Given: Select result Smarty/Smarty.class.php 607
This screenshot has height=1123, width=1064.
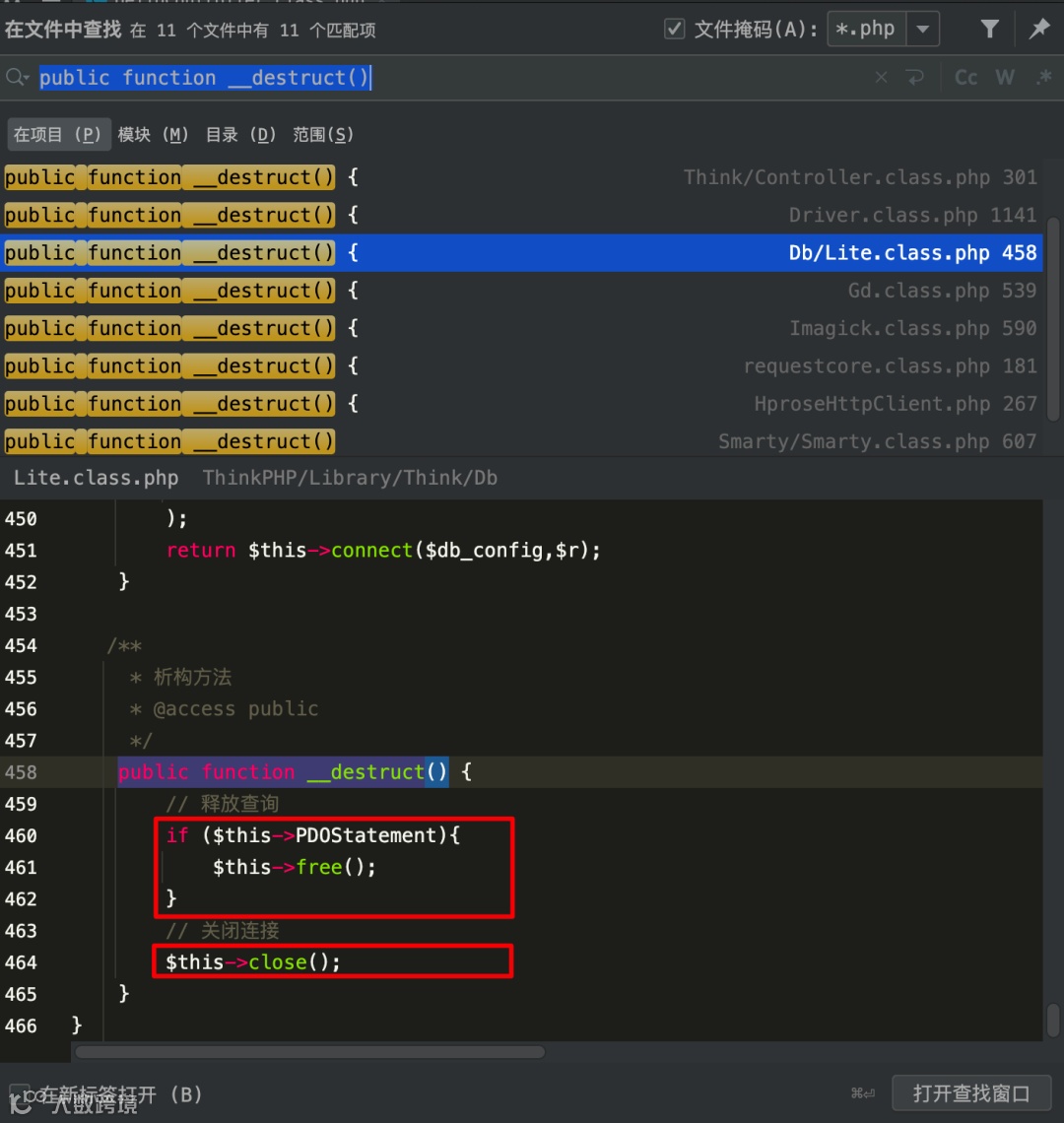Looking at the screenshot, I should (521, 441).
